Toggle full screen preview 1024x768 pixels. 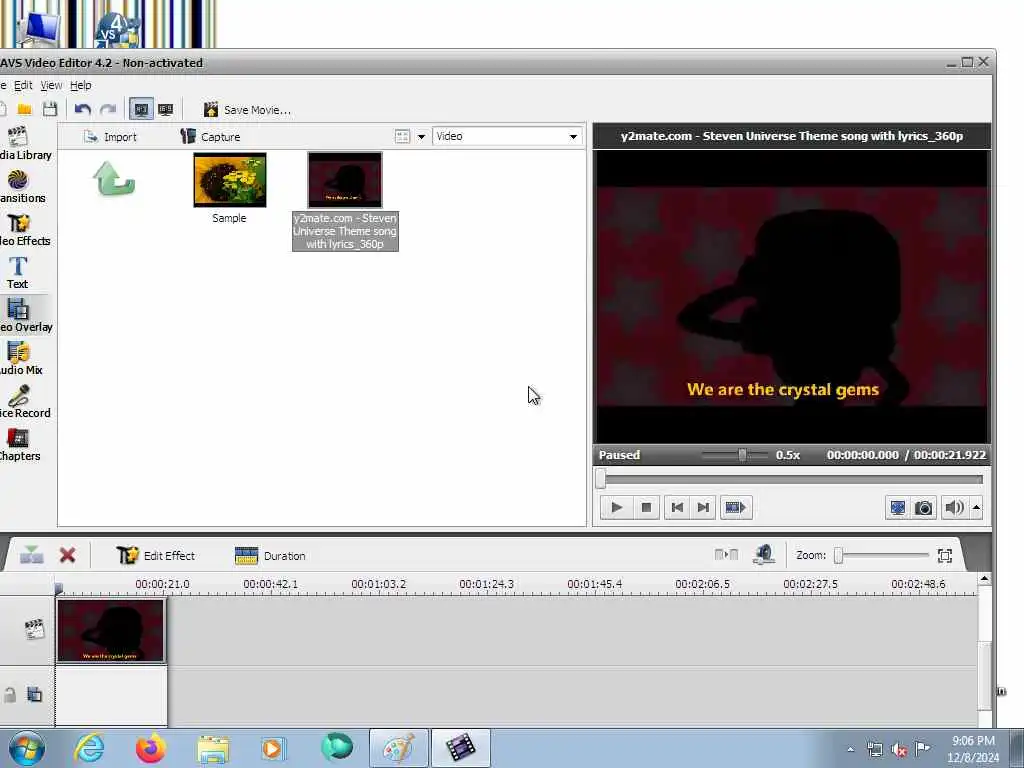pos(898,507)
